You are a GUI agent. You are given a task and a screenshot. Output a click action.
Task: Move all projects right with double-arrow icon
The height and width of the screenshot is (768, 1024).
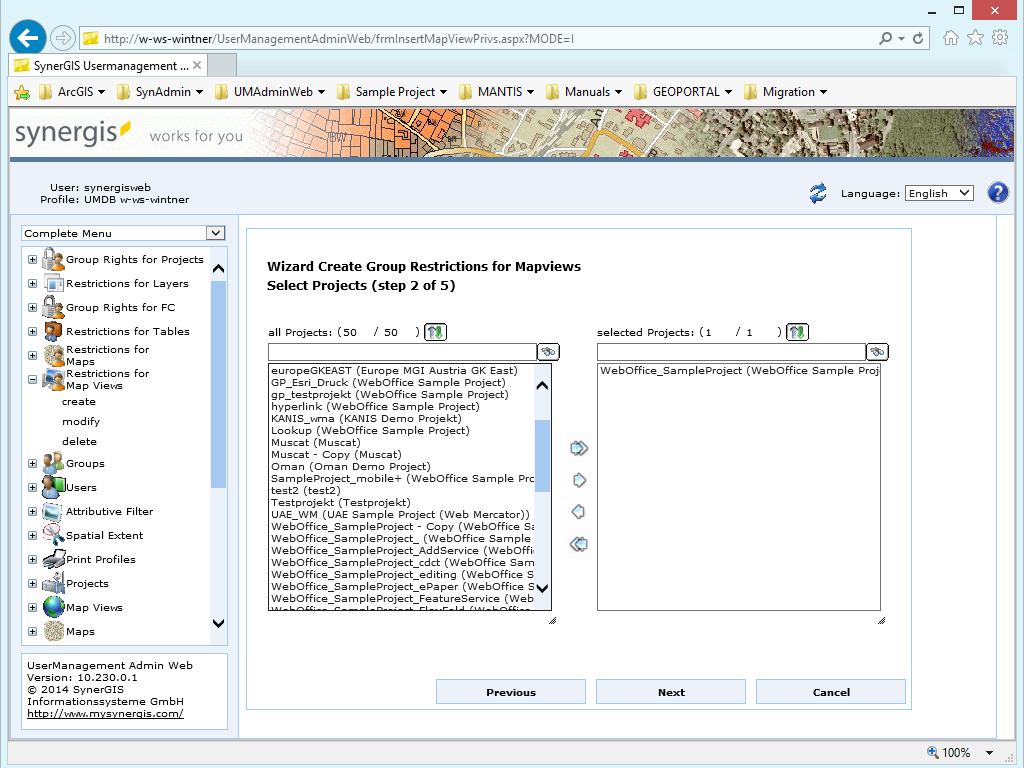pos(578,448)
